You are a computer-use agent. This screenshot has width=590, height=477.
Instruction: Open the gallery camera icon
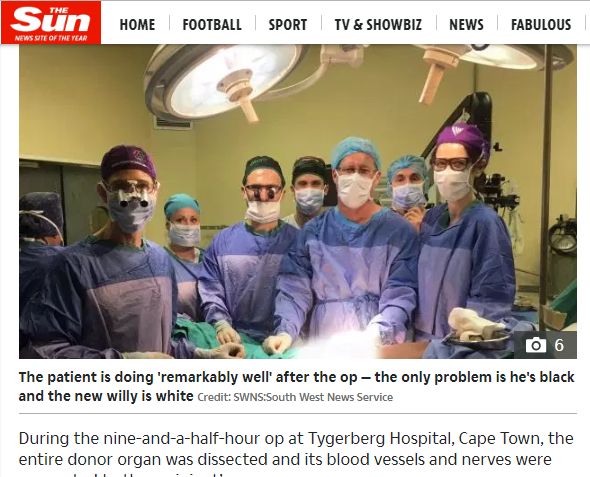536,345
